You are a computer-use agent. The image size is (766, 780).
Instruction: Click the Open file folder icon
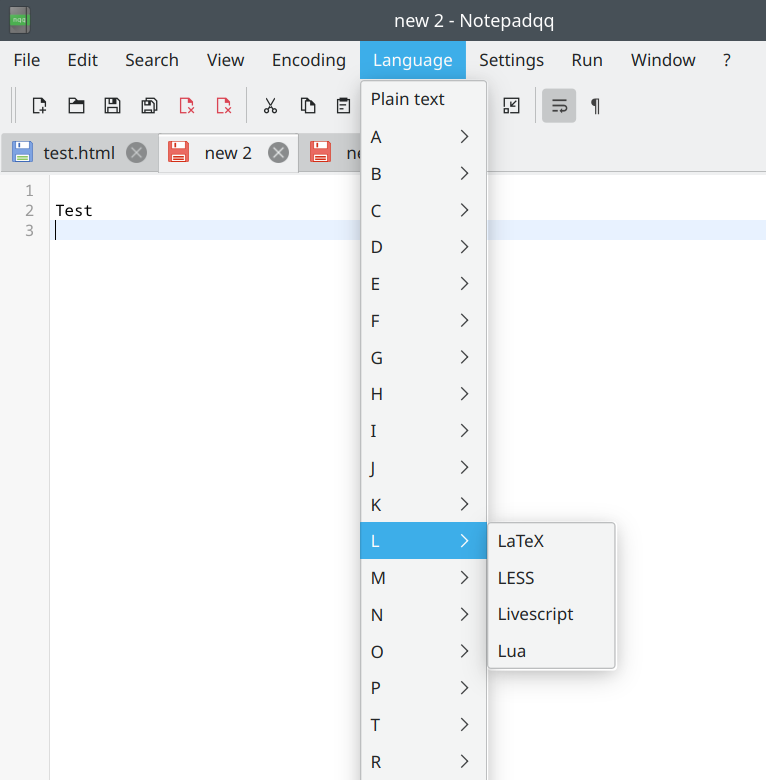[x=76, y=106]
